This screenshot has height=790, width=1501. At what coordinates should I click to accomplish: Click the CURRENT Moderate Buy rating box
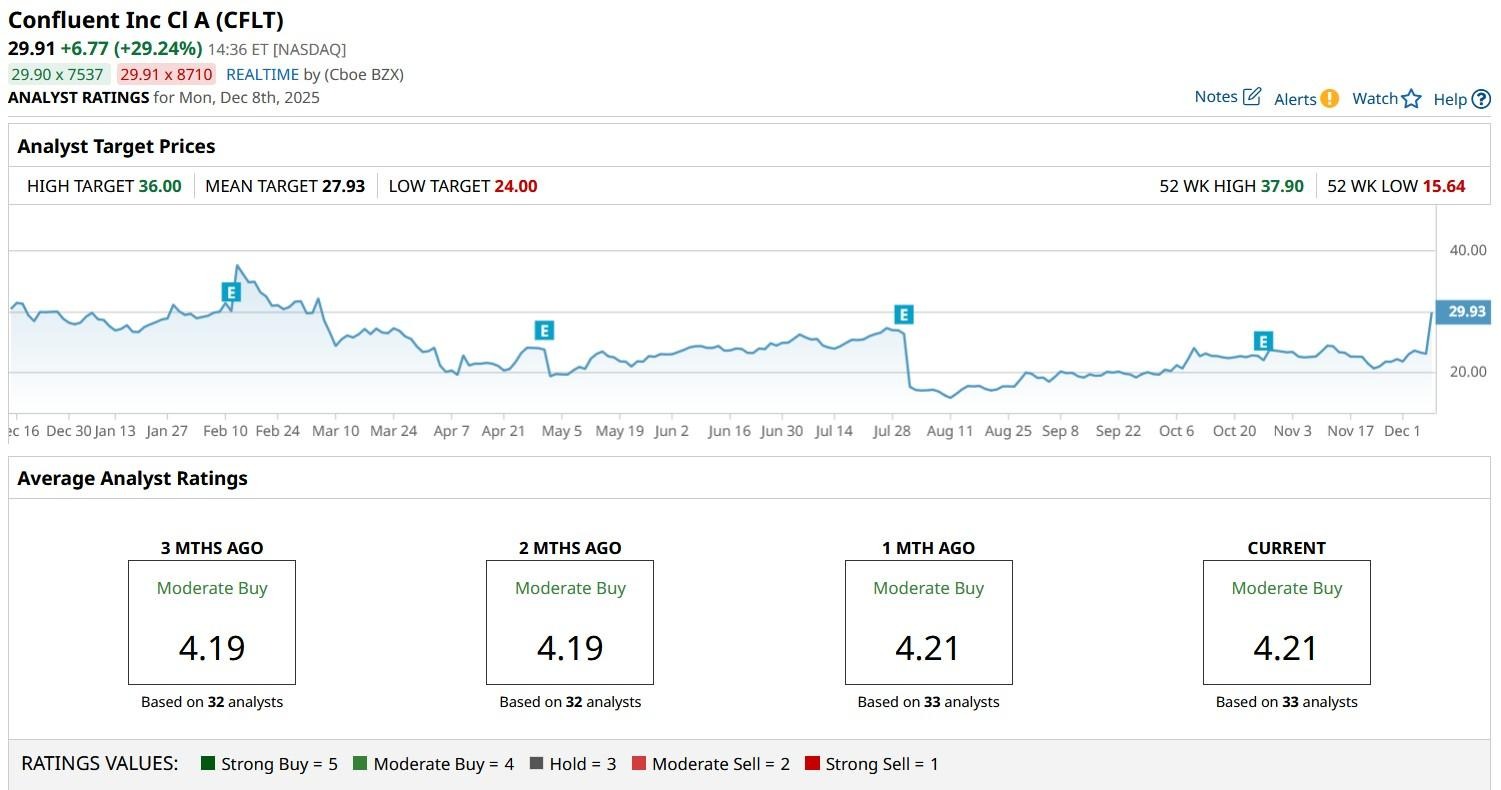[1286, 622]
